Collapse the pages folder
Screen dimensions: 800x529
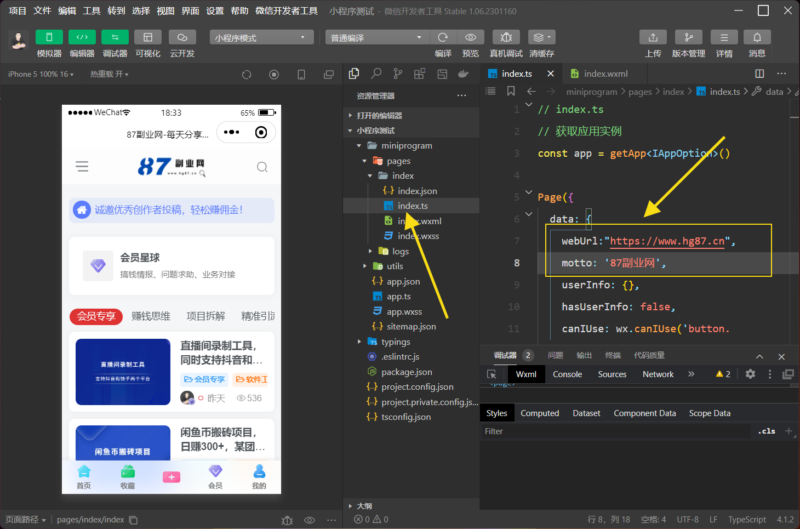(x=365, y=161)
